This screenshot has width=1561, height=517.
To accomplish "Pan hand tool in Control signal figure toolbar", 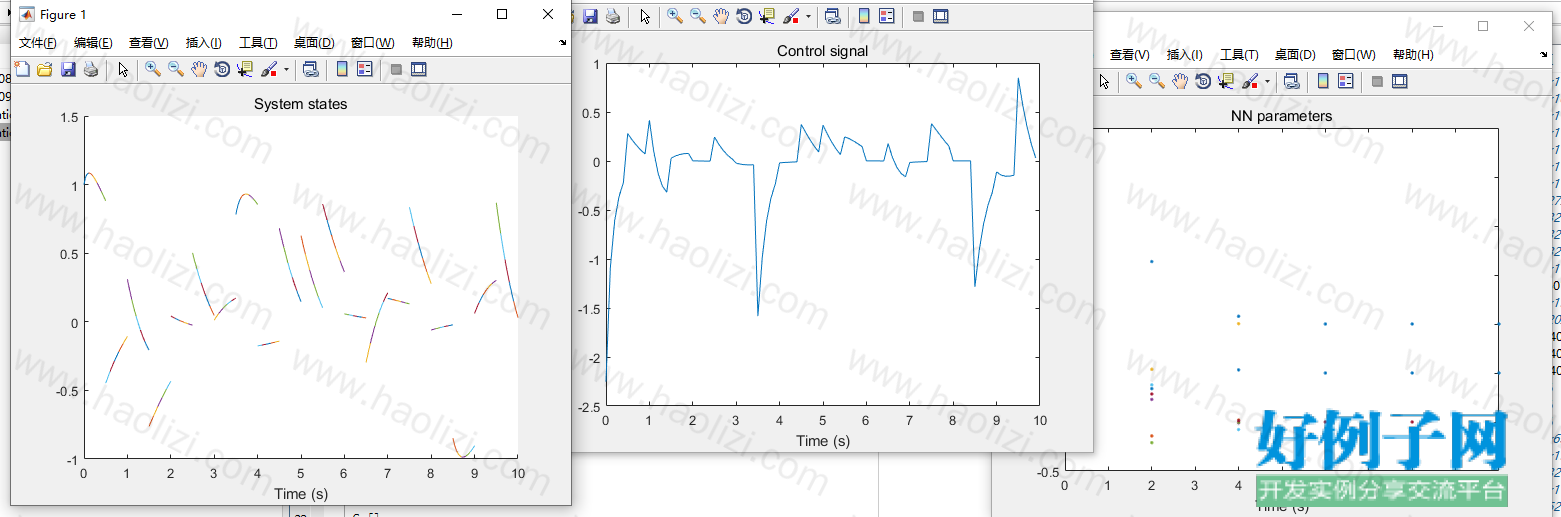I will coord(721,16).
